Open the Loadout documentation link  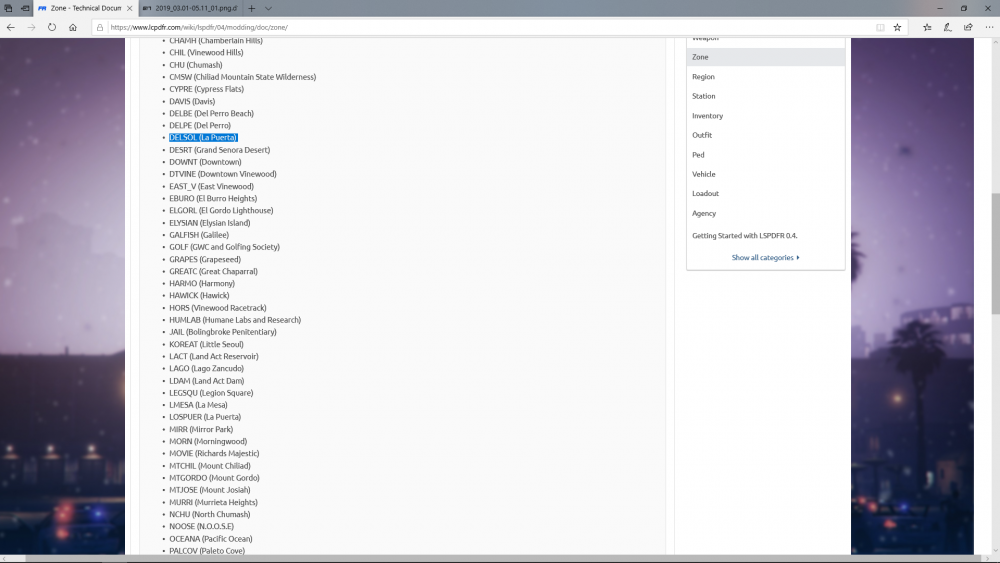point(705,193)
